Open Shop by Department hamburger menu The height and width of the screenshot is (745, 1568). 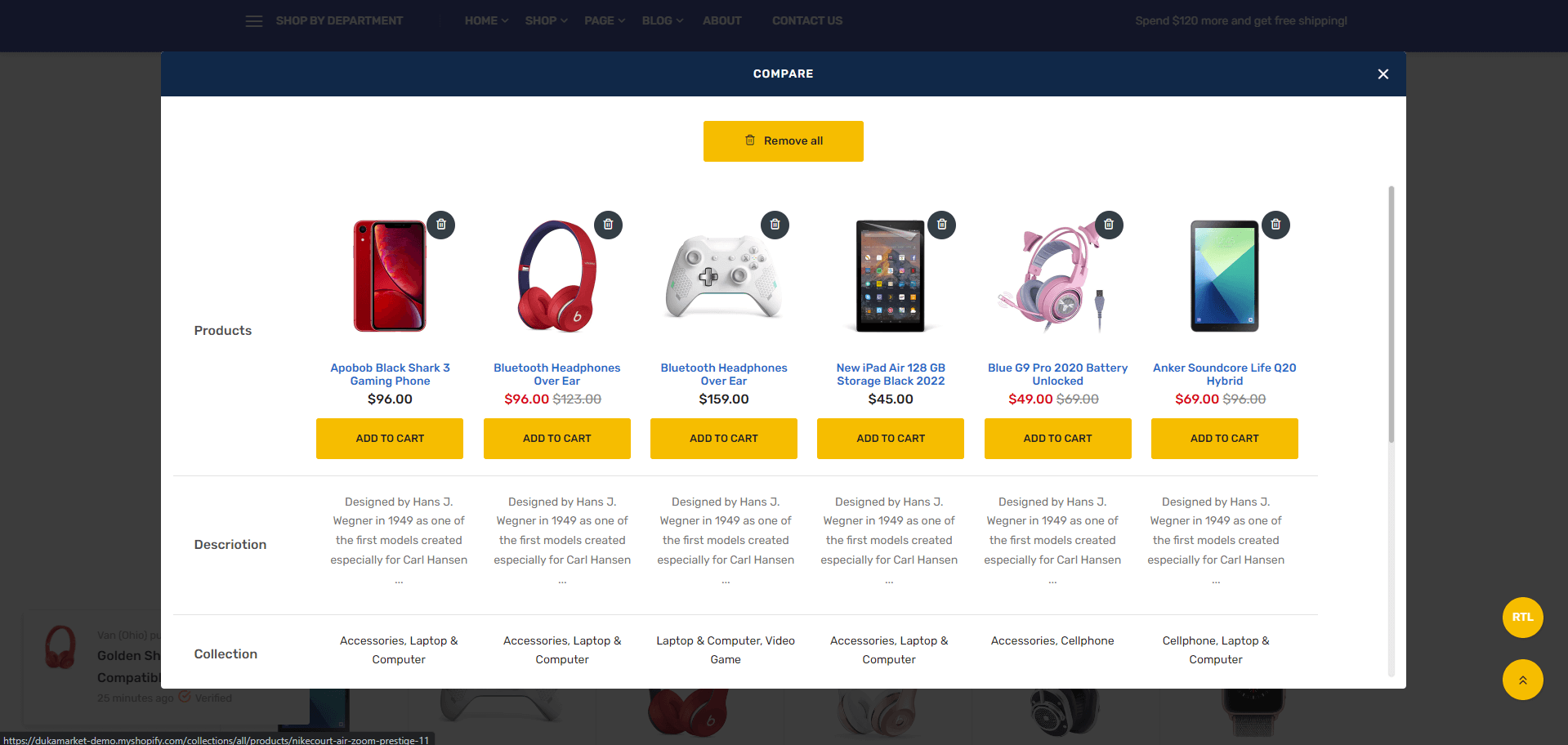click(254, 21)
